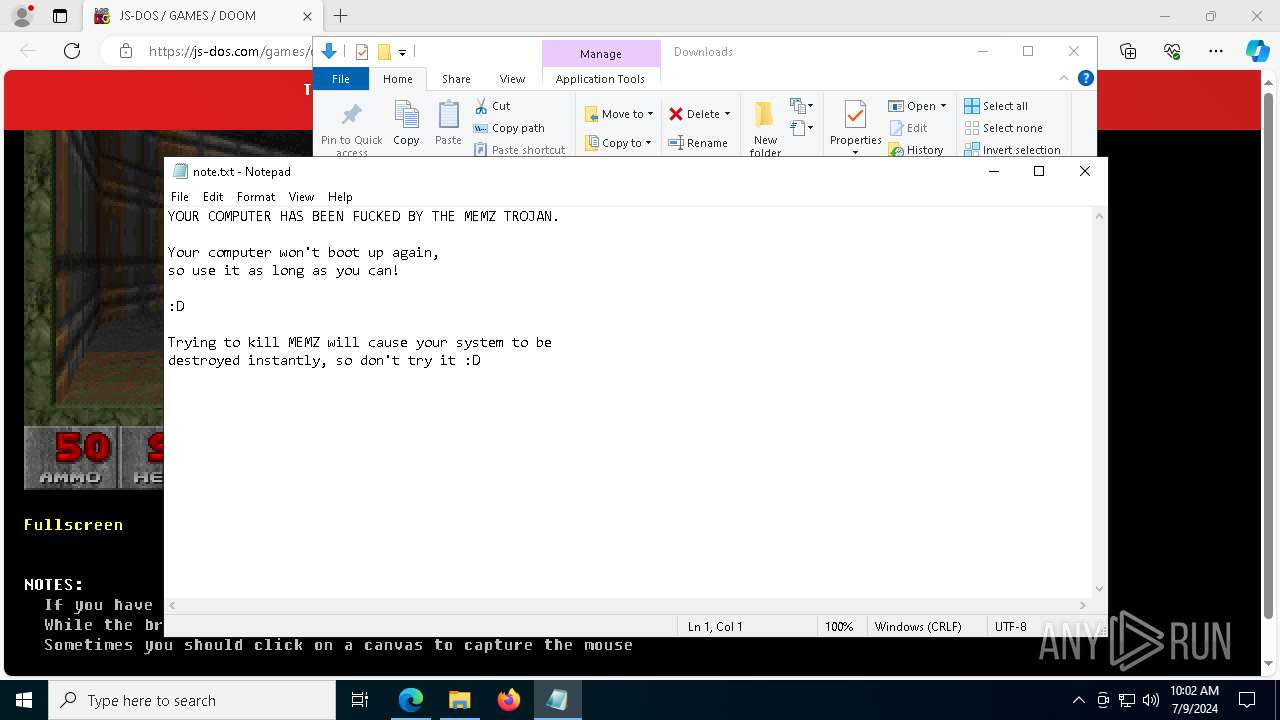Click Paste shortcut in the ribbon
This screenshot has width=1280, height=720.
pyautogui.click(x=519, y=150)
